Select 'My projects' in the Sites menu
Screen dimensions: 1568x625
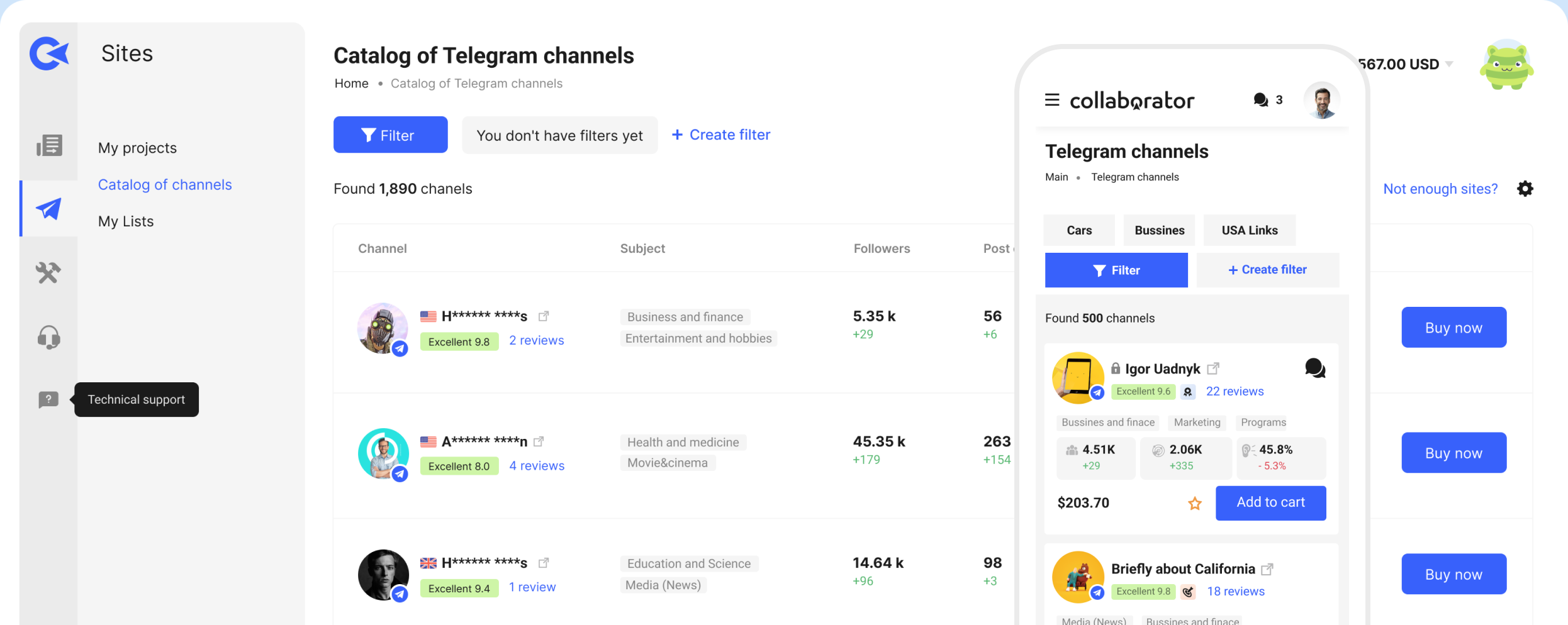click(137, 148)
